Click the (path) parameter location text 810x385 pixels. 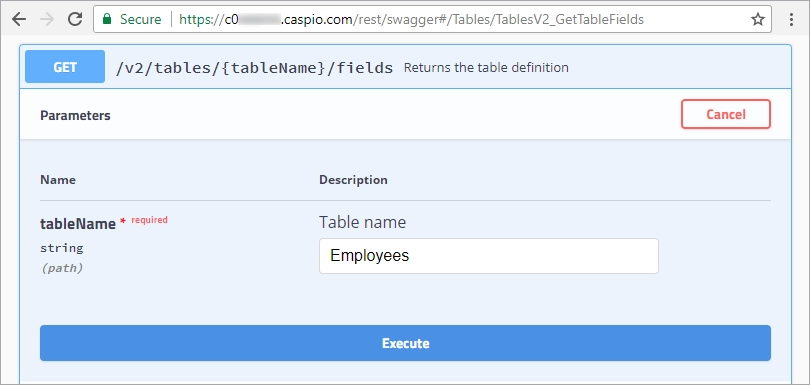point(61,268)
